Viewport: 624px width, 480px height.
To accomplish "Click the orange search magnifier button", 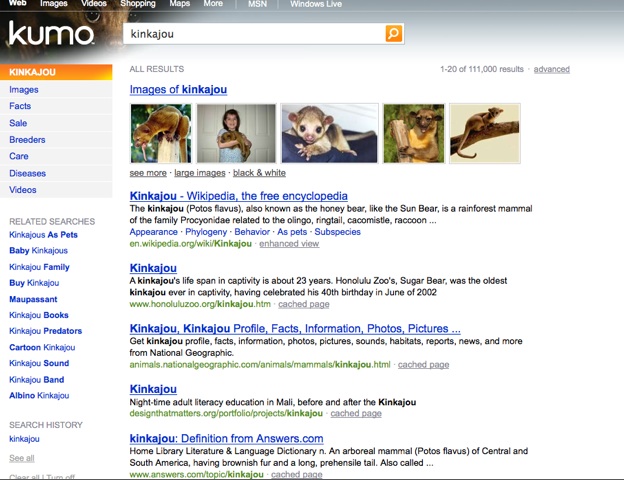I will point(394,34).
